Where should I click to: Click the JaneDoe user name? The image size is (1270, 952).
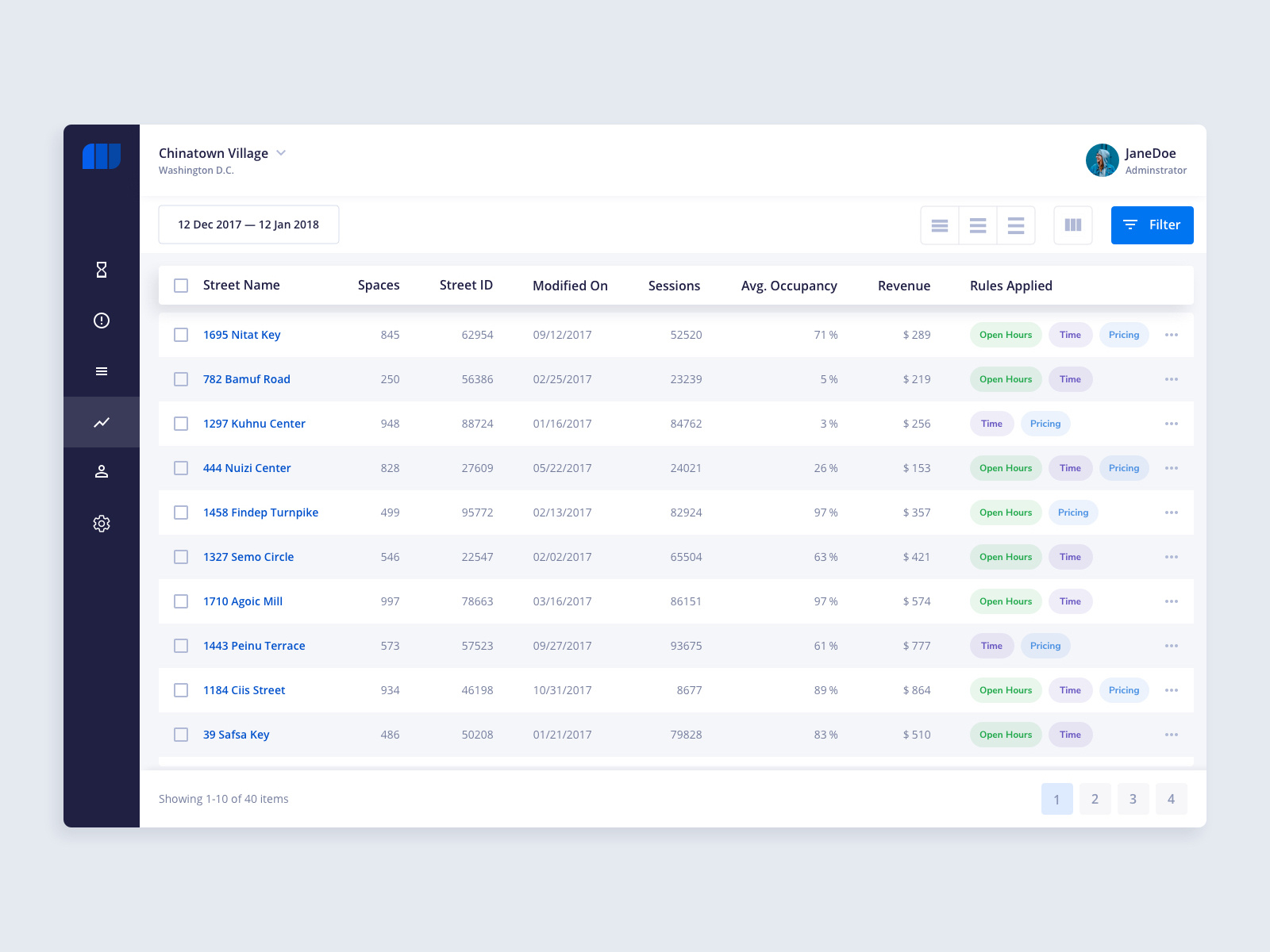coord(1150,153)
